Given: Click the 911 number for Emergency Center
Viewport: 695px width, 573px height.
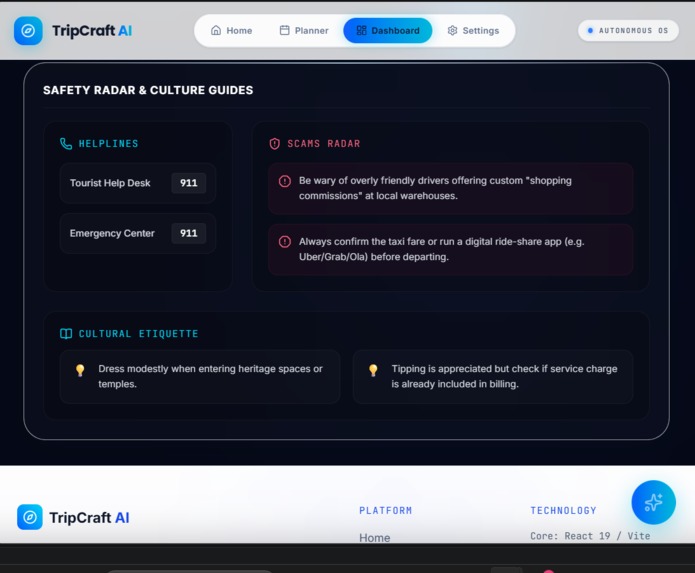Looking at the screenshot, I should click(189, 234).
